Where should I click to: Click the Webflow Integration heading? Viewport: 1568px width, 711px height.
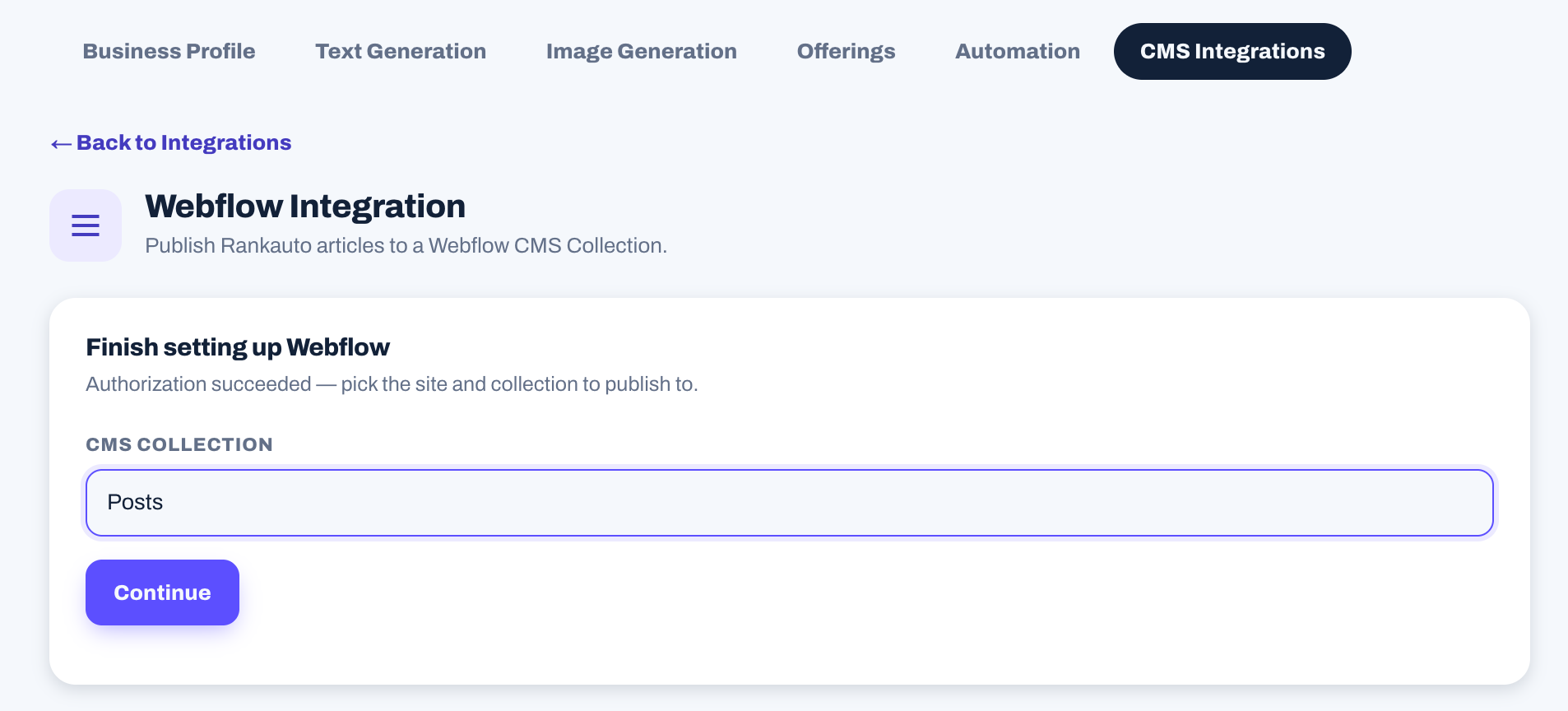[305, 207]
